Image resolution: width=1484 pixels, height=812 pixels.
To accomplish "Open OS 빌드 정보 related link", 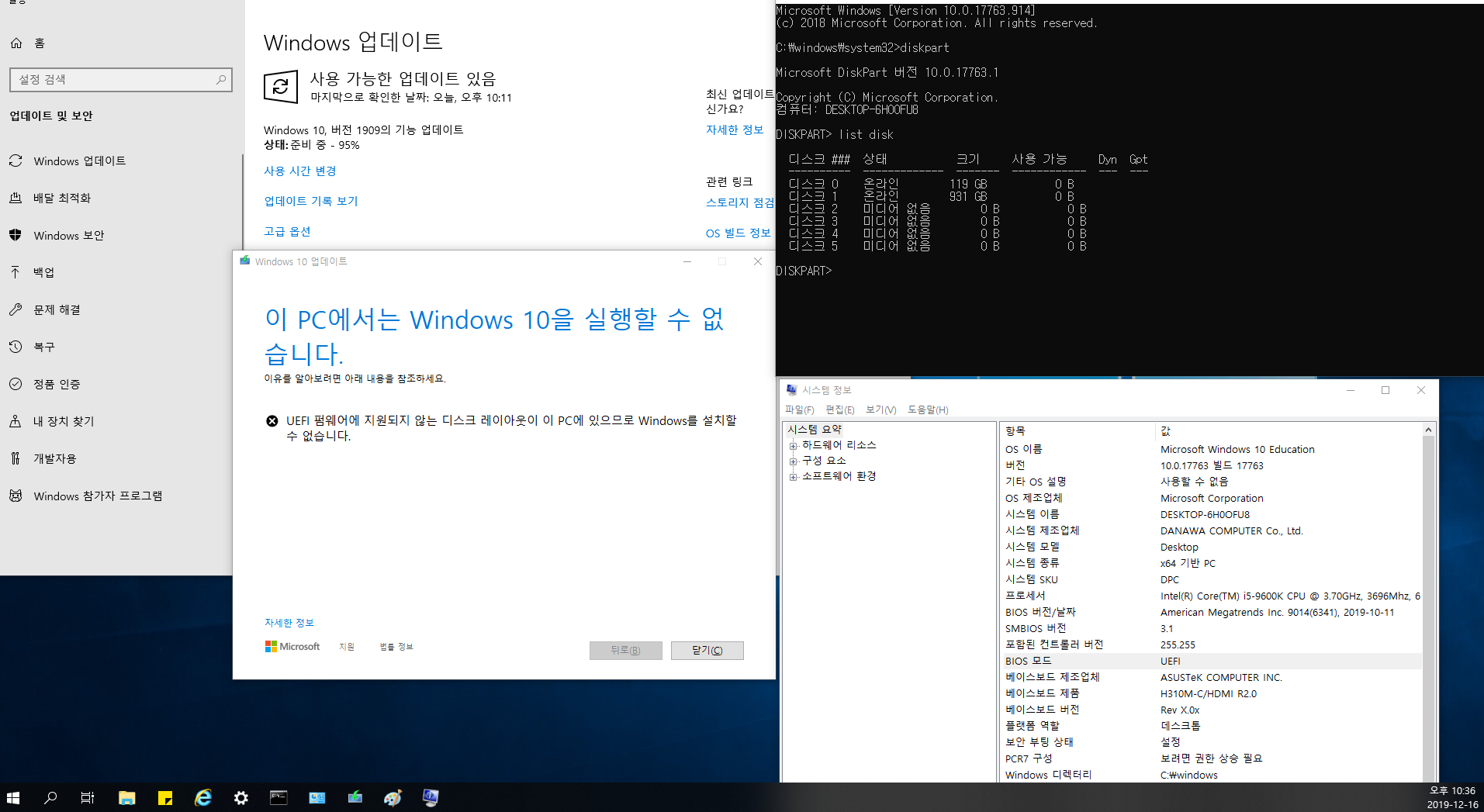I will pyautogui.click(x=739, y=233).
